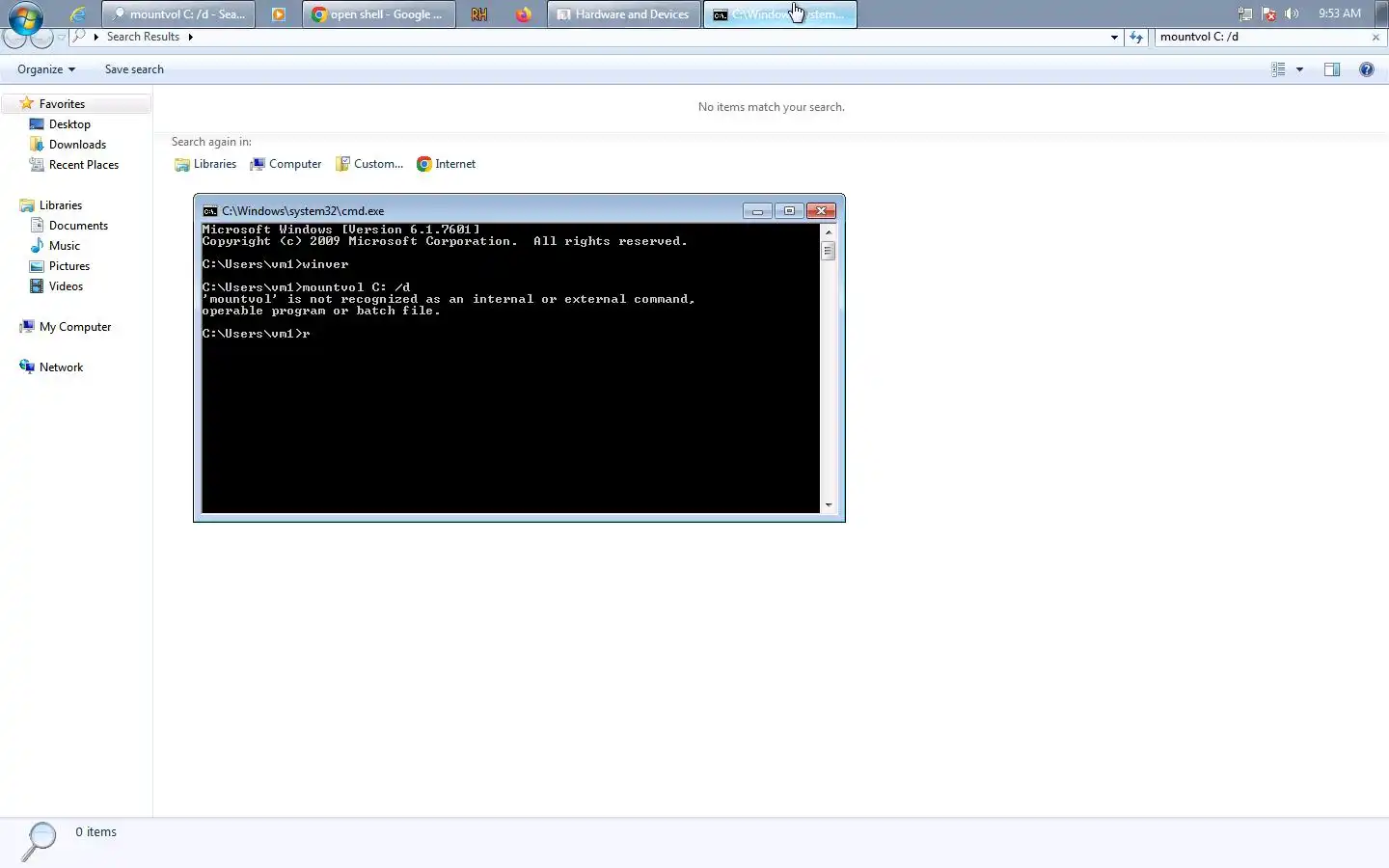Open Desktop under Favorites
Viewport: 1389px width, 868px height.
69,124
